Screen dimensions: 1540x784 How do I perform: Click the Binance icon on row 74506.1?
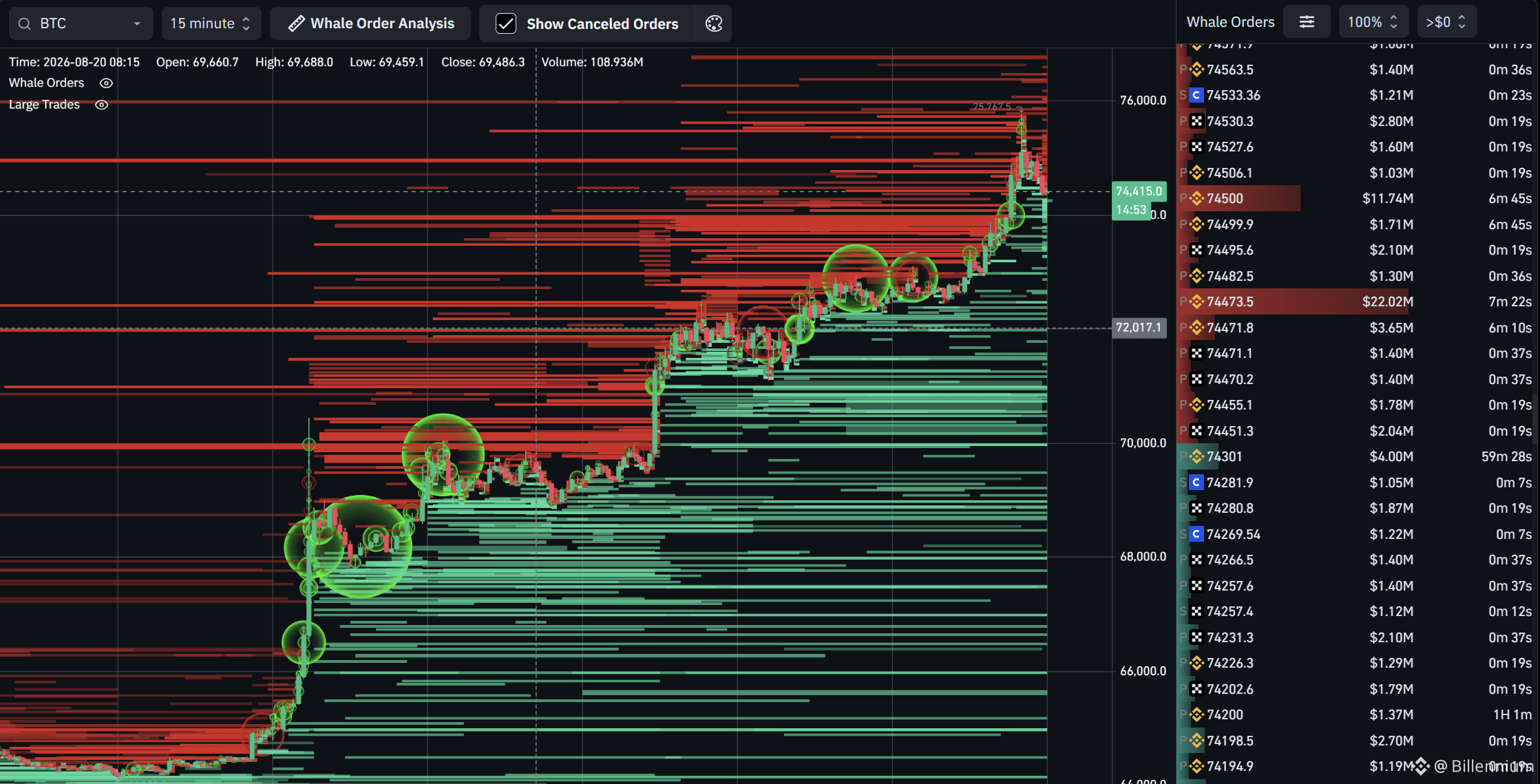(x=1196, y=173)
